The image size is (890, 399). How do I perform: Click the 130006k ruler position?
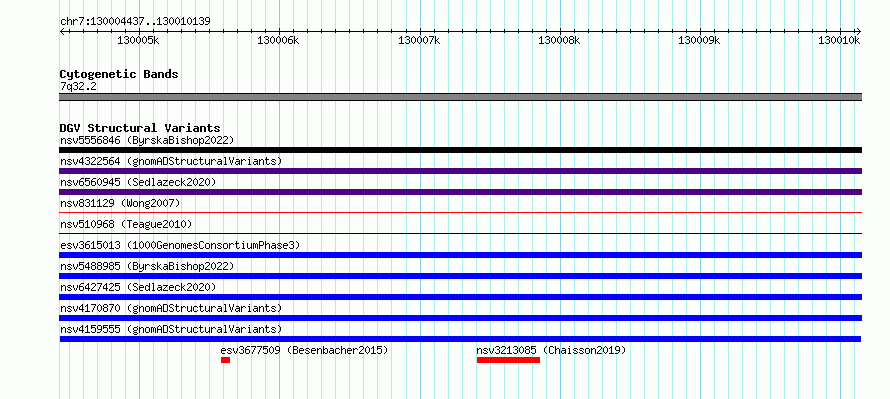click(x=278, y=40)
